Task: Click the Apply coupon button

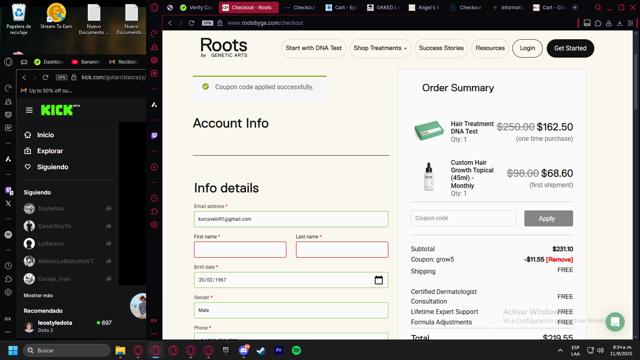Action: pyautogui.click(x=549, y=218)
